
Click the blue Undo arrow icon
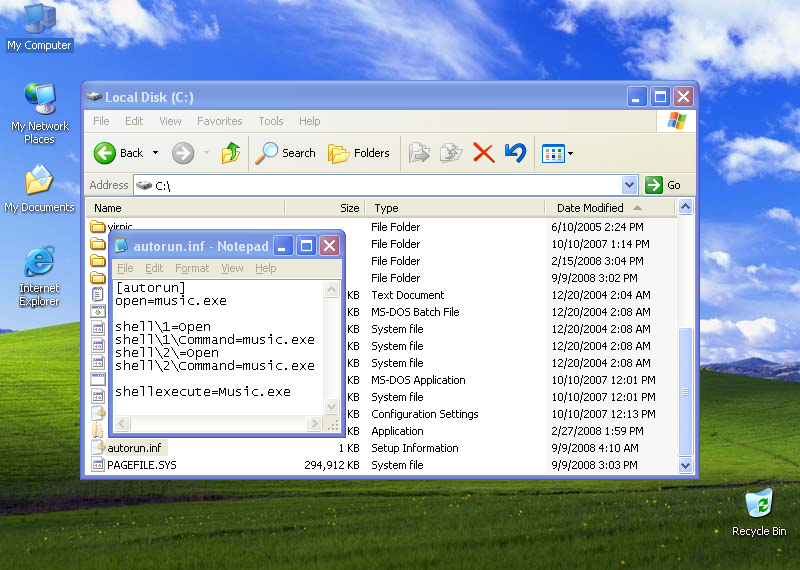pyautogui.click(x=515, y=153)
